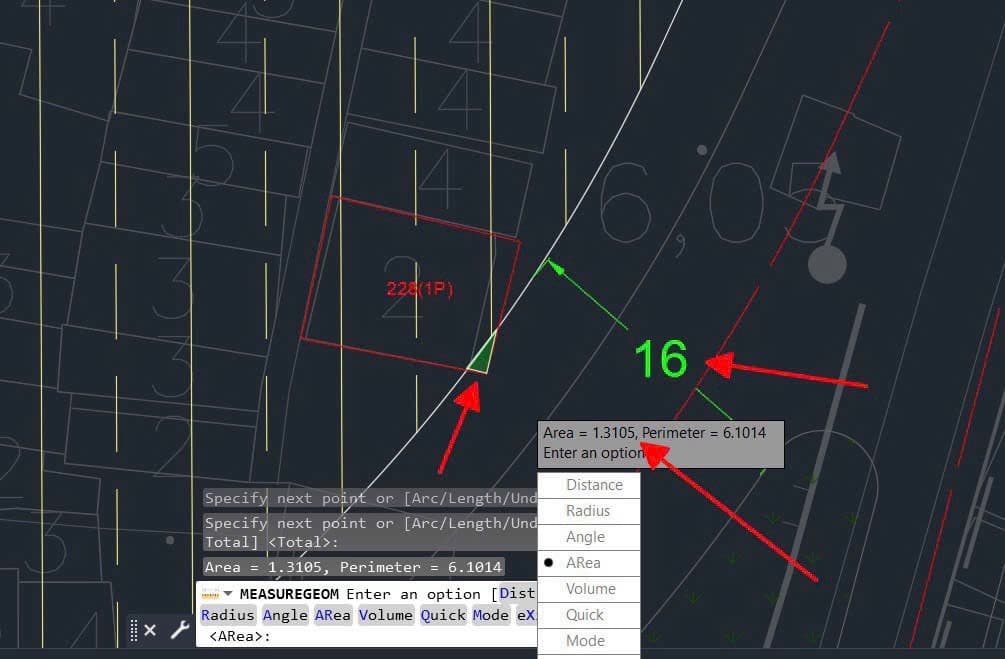The height and width of the screenshot is (659, 1005).
Task: Click the Dist command line option
Action: [x=517, y=594]
